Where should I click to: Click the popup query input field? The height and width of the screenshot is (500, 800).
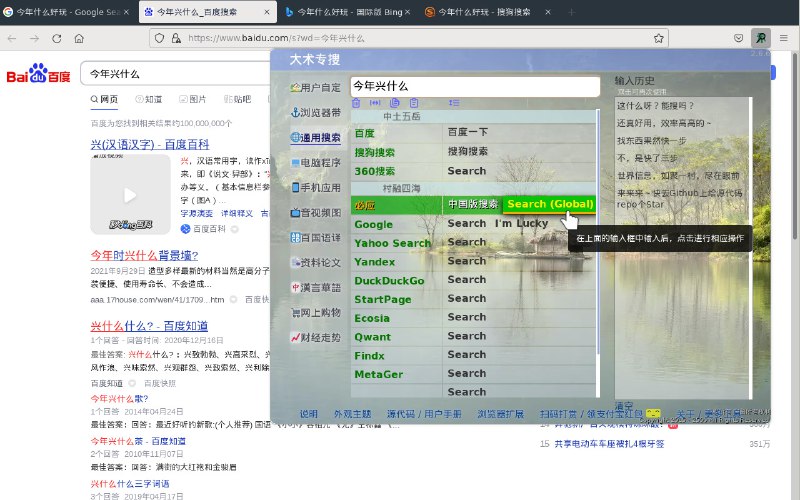[x=475, y=86]
